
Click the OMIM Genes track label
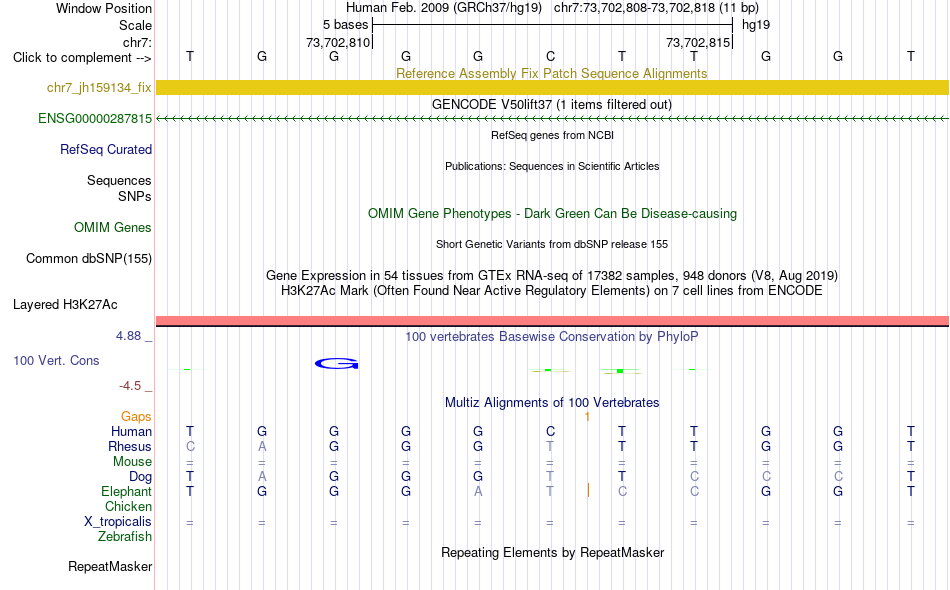pos(113,227)
